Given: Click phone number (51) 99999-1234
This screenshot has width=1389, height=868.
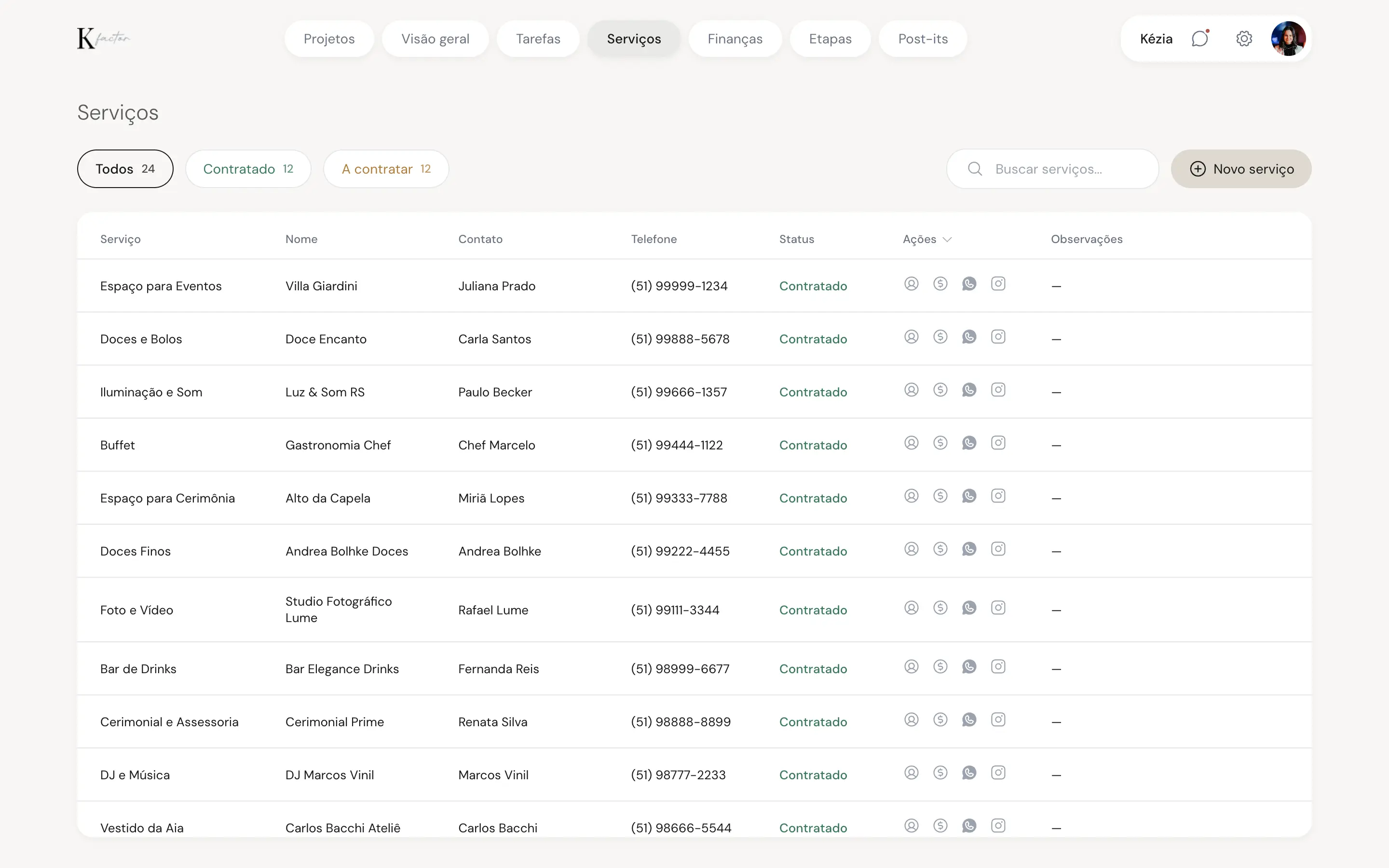Looking at the screenshot, I should pos(679,286).
